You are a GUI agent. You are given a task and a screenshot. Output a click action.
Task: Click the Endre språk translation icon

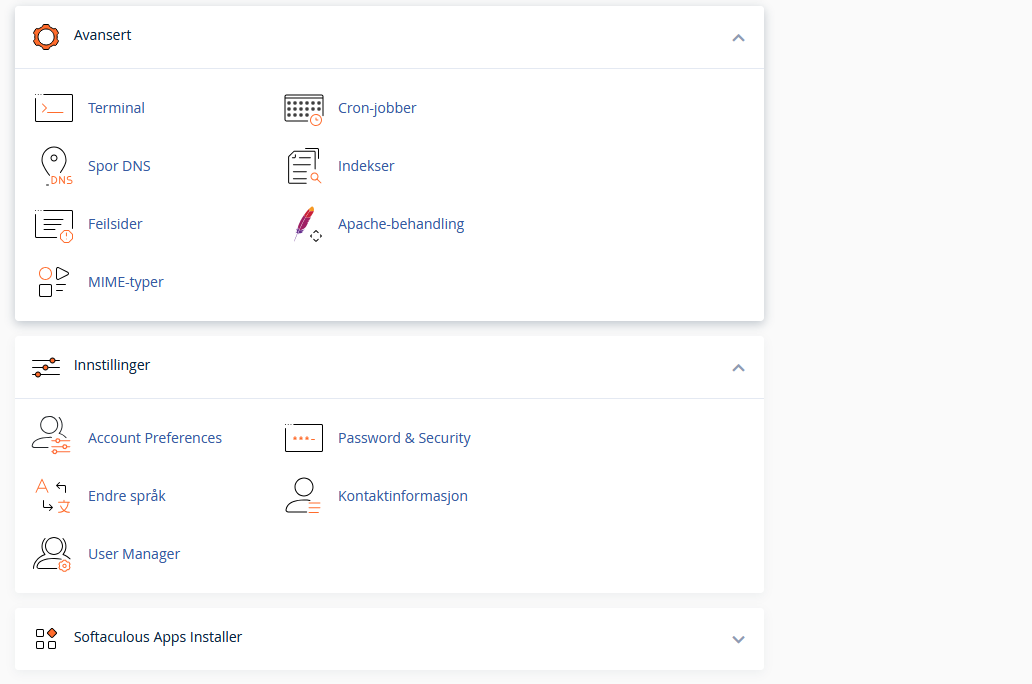(52, 496)
